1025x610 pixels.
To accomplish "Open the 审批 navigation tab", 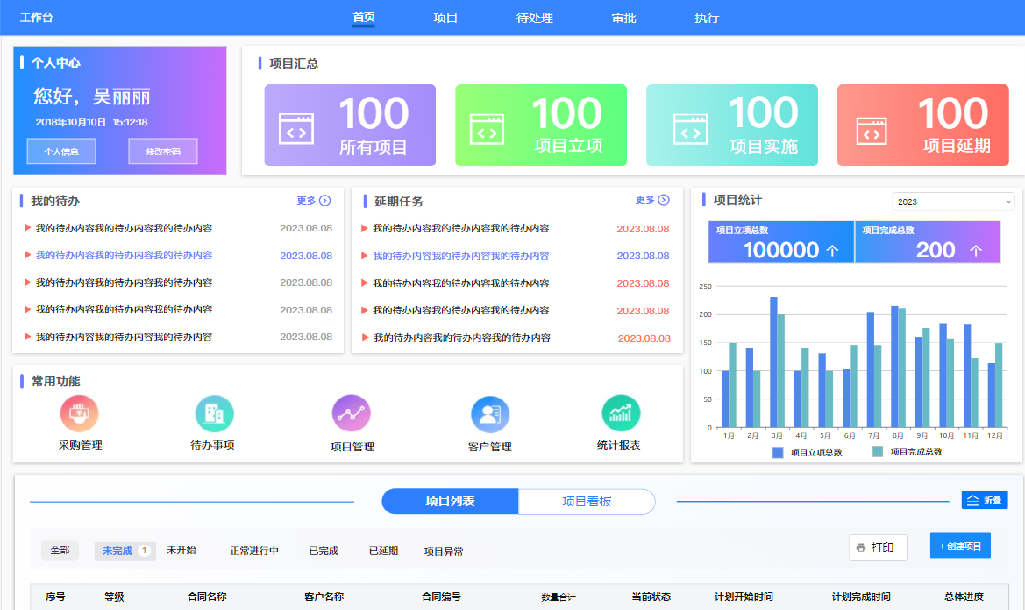I will (x=624, y=18).
